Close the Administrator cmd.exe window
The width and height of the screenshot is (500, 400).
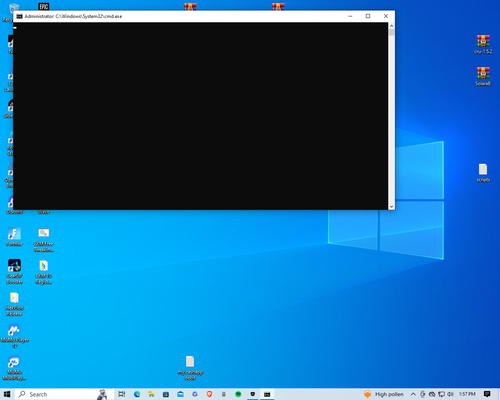click(x=386, y=16)
